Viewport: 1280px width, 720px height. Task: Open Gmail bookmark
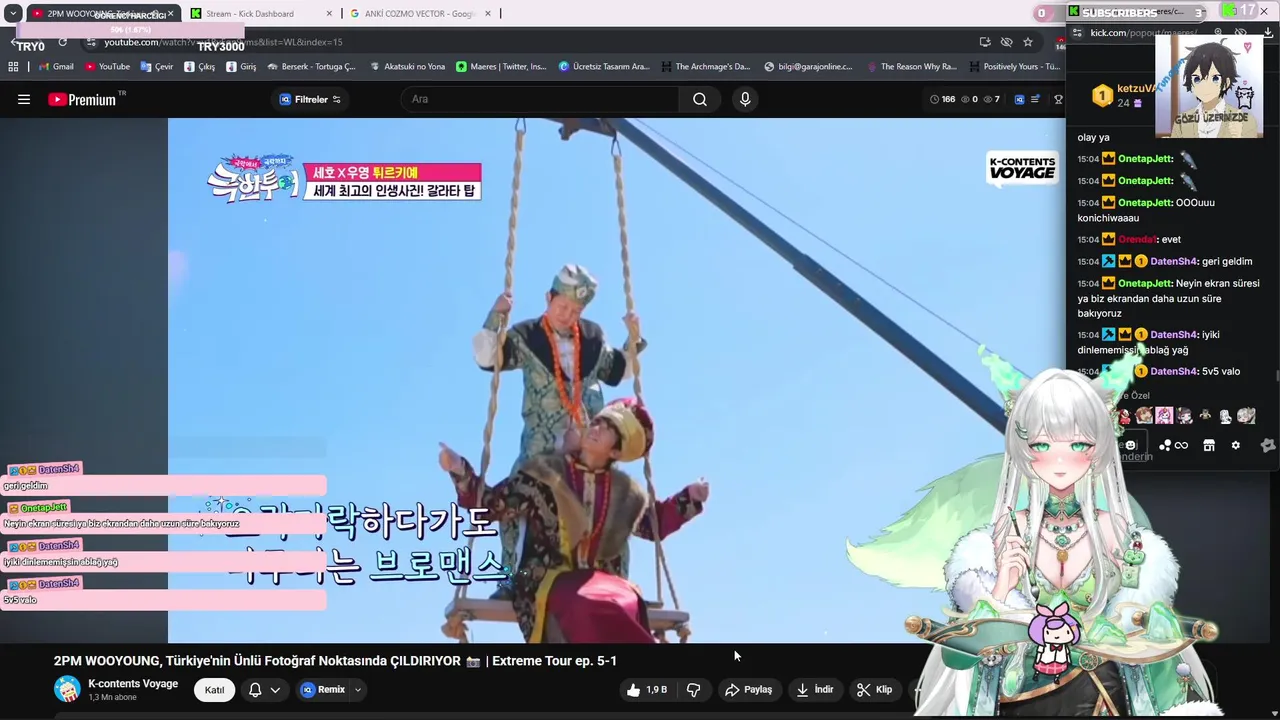(56, 67)
